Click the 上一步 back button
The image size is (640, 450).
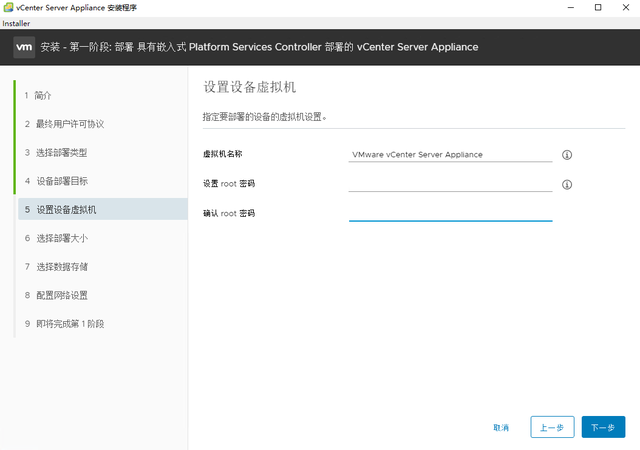[x=552, y=427]
